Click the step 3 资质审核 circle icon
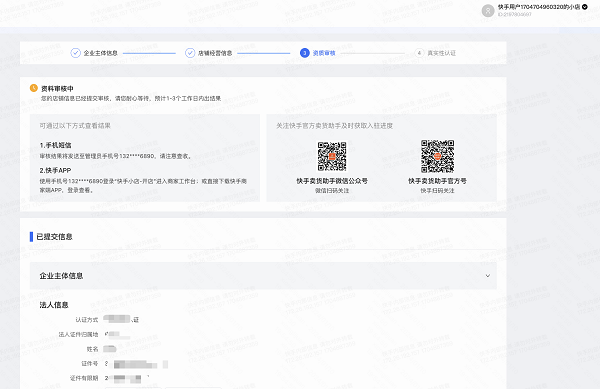Viewport: 600px width, 389px height. pos(305,53)
